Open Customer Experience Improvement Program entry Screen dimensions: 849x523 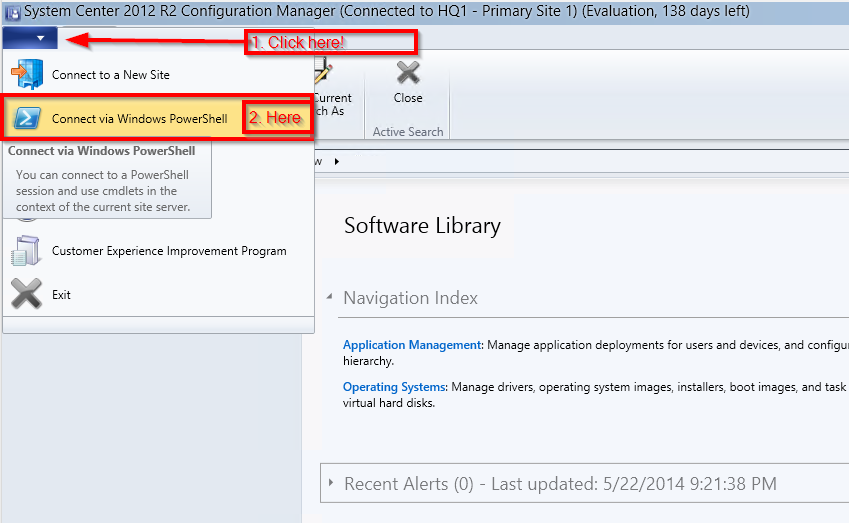tap(169, 251)
